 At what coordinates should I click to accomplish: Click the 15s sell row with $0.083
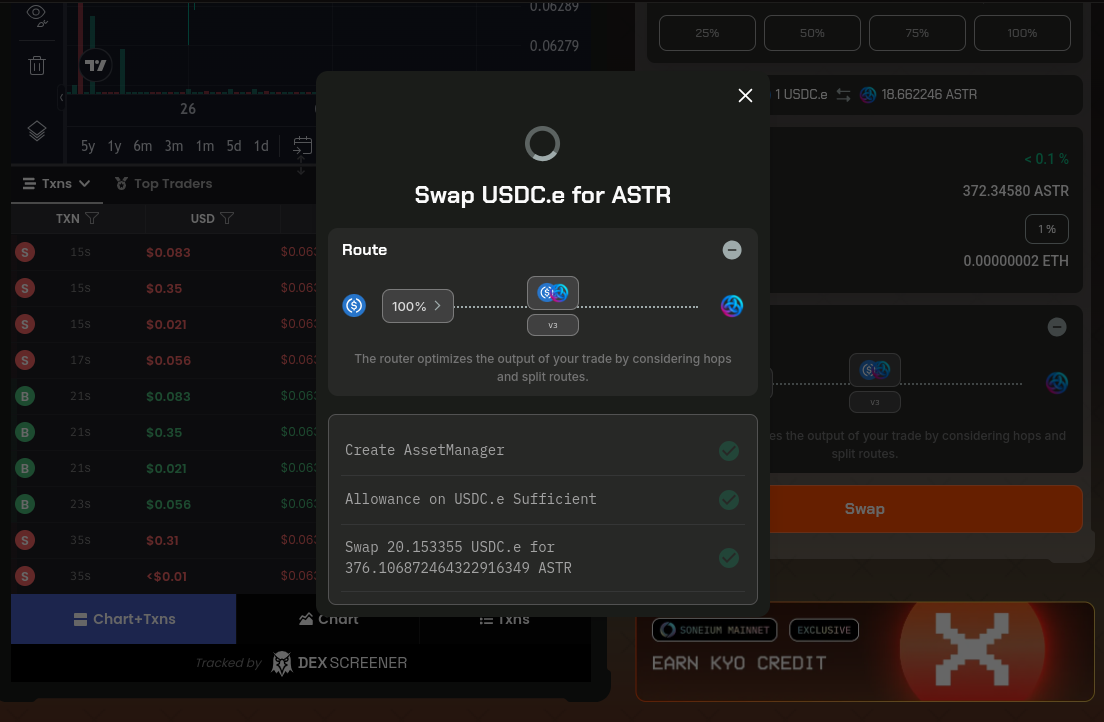pos(163,252)
